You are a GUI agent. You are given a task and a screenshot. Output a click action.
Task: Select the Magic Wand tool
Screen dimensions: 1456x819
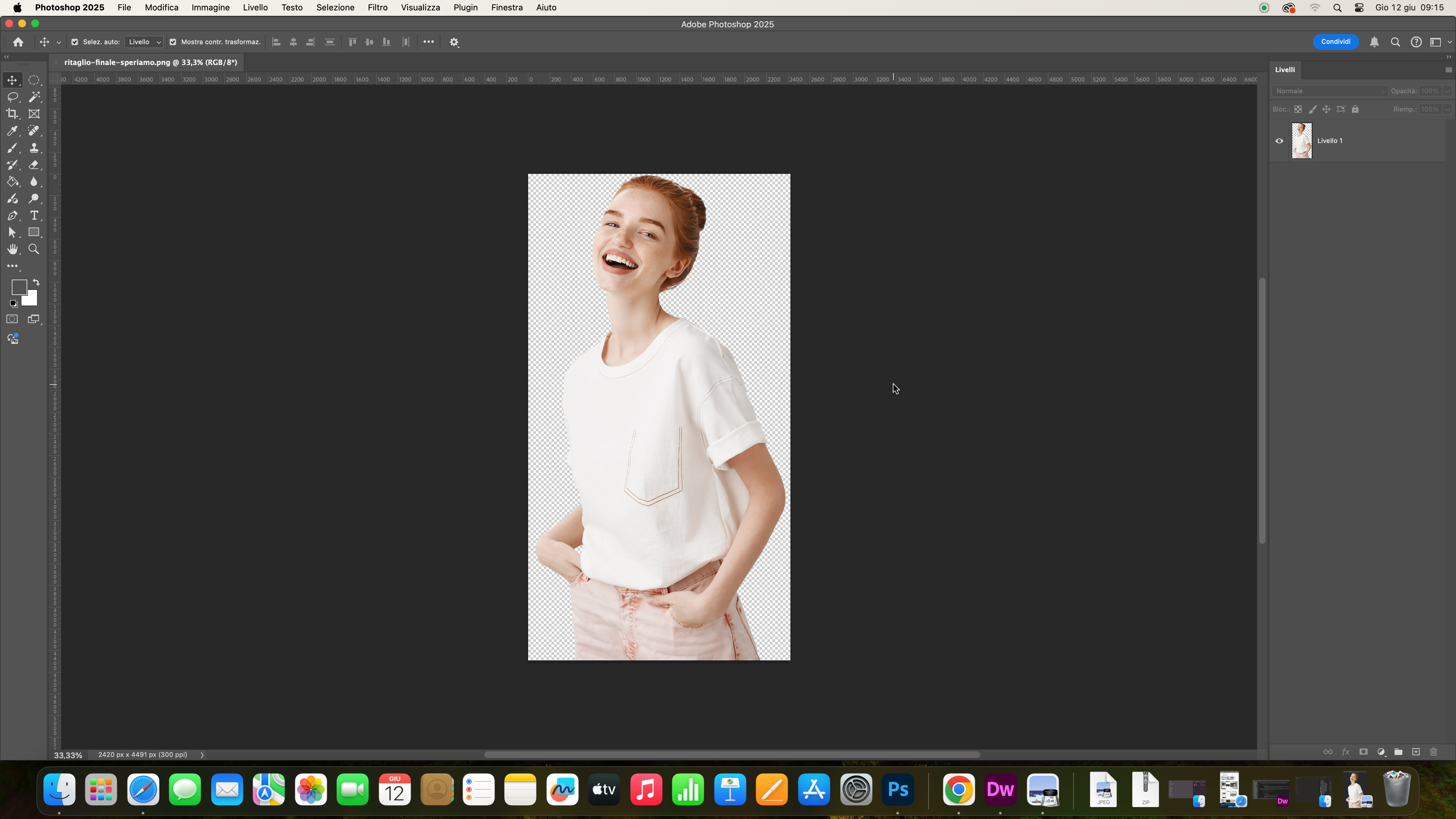click(34, 97)
